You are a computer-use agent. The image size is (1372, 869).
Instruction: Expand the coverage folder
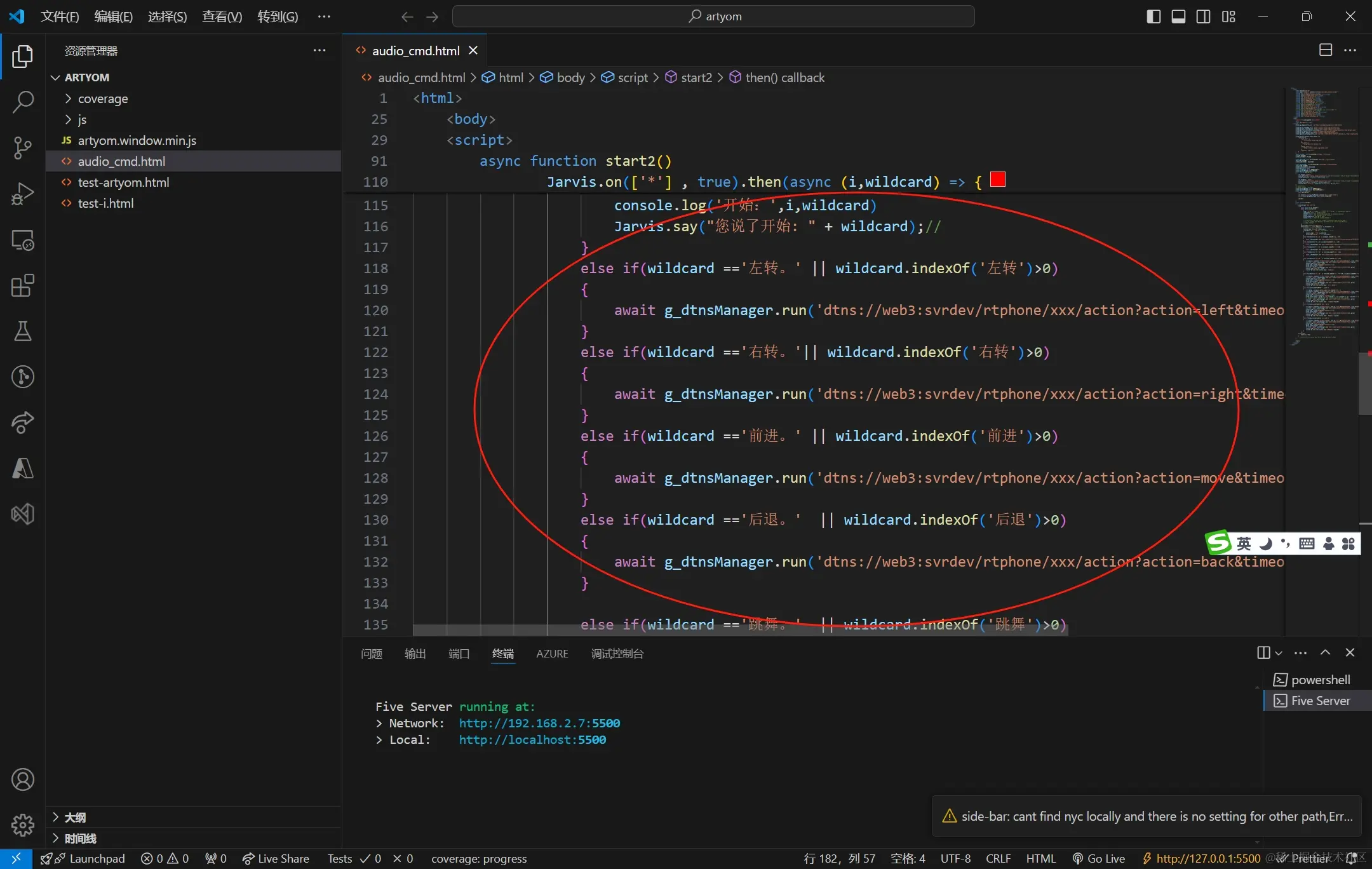102,98
